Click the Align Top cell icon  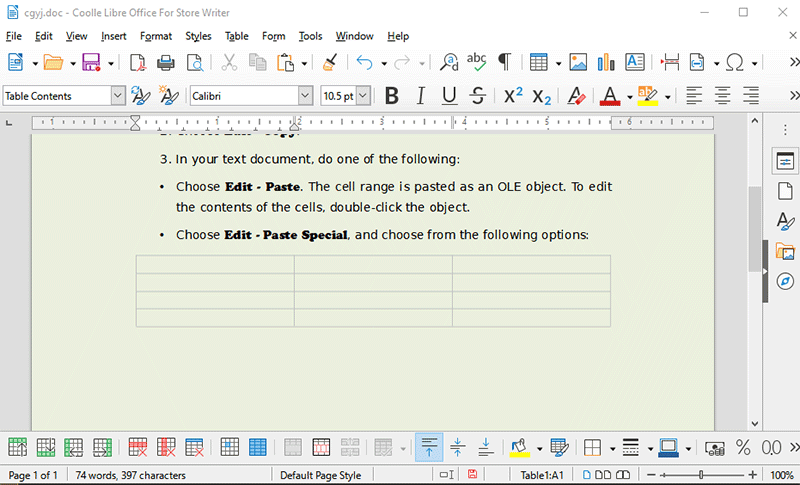point(429,447)
